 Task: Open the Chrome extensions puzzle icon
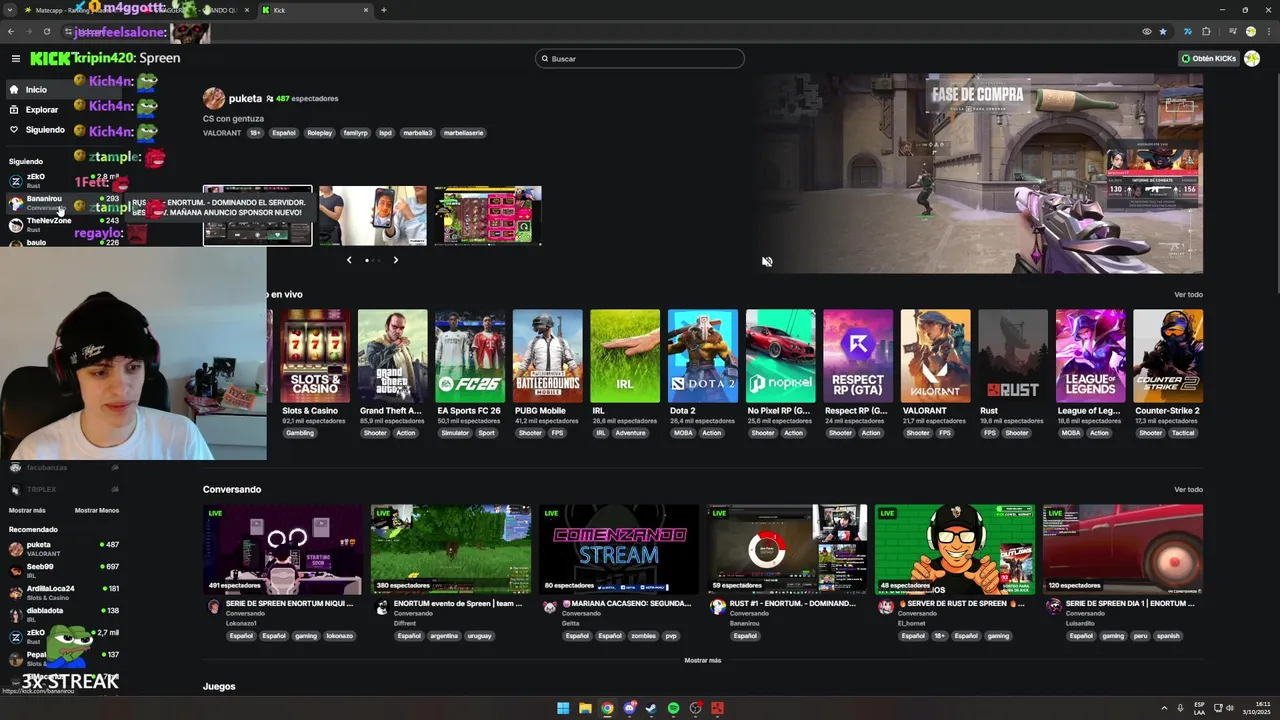pyautogui.click(x=1206, y=32)
